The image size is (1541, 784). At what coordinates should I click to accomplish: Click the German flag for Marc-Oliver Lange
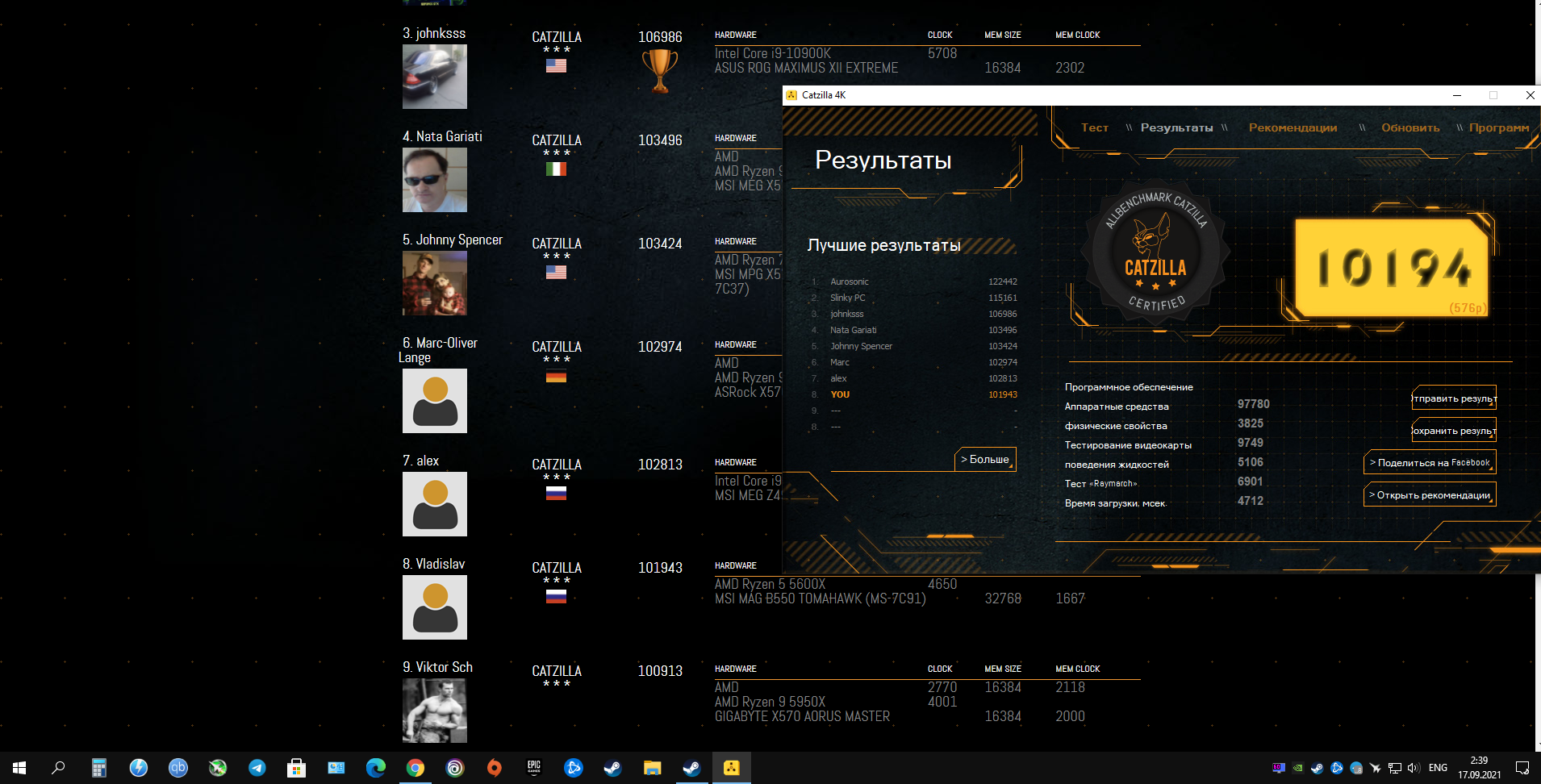[556, 376]
